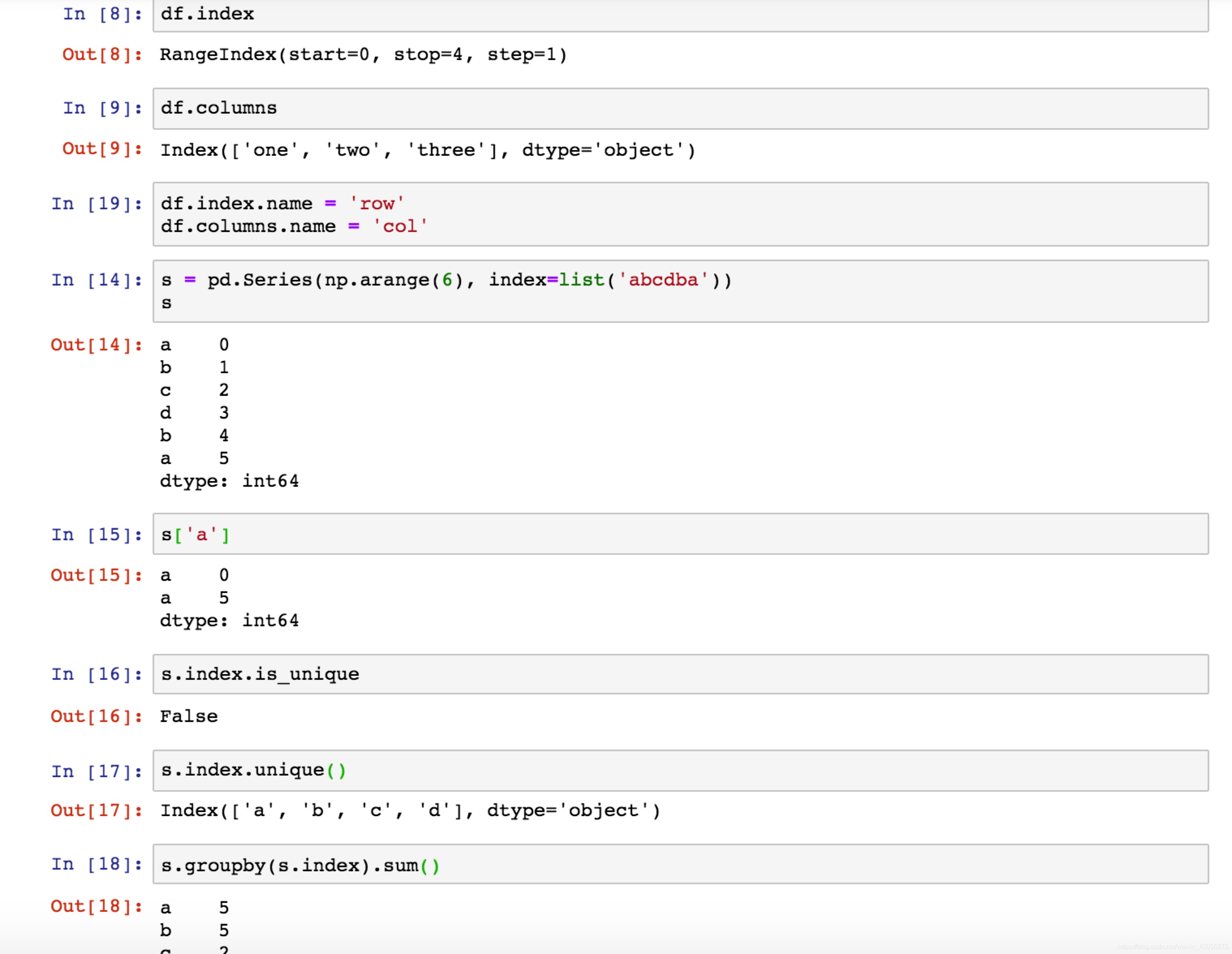Viewport: 1232px width, 954px height.
Task: Click the lone 's' line in cell 14
Action: coord(166,303)
